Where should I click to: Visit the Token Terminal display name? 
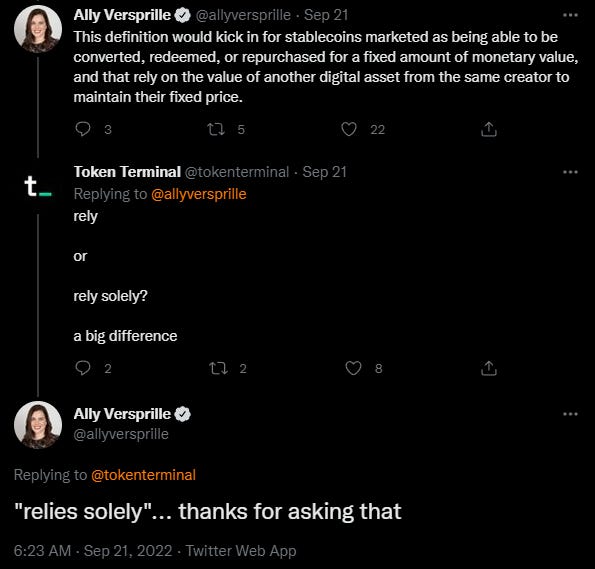point(127,172)
